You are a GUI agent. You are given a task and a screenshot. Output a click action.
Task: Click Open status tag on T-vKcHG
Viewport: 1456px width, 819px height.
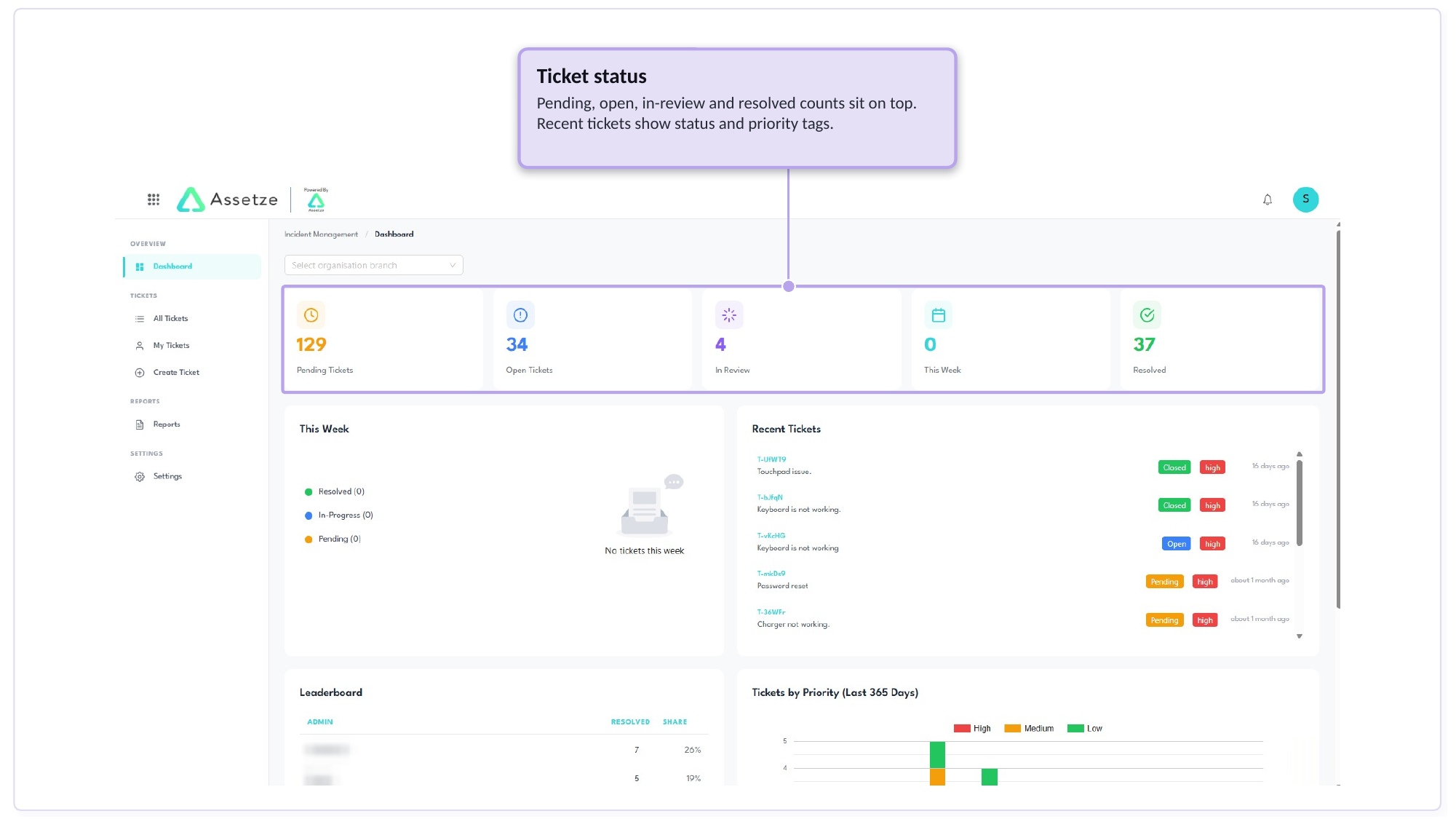tap(1176, 544)
